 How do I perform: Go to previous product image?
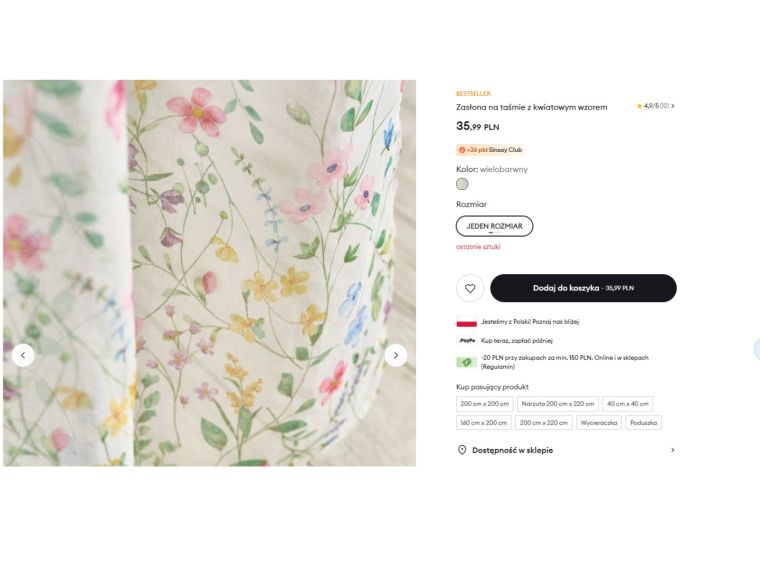pyautogui.click(x=23, y=355)
